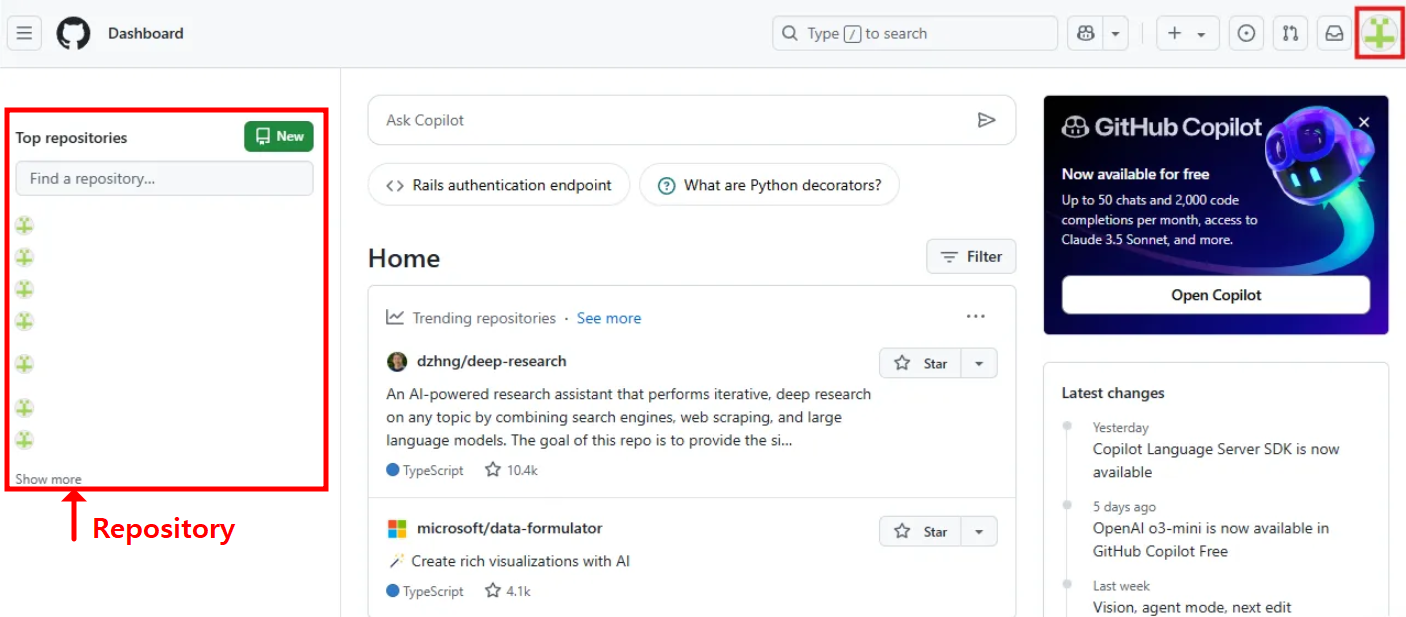Click the 4.1k stars count

[x=508, y=591]
